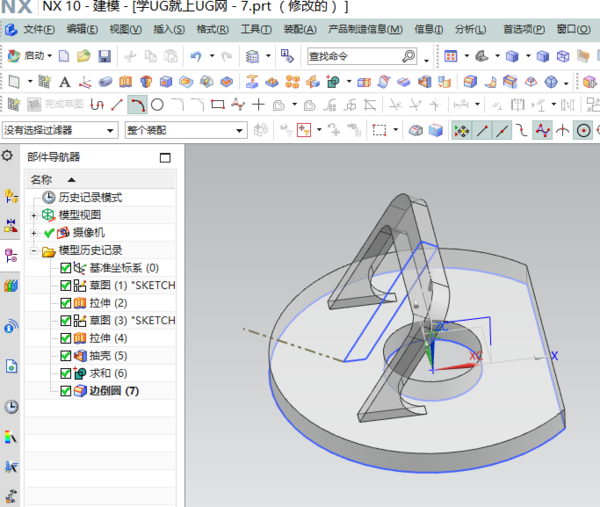Screen dimensions: 600x507
Task: Select the sketch rectangle tool
Action: click(x=218, y=104)
